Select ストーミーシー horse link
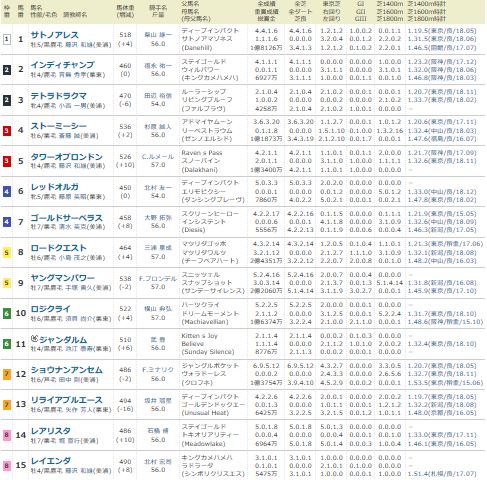Image resolution: width=487 pixels, height=480 pixels. tap(59, 126)
